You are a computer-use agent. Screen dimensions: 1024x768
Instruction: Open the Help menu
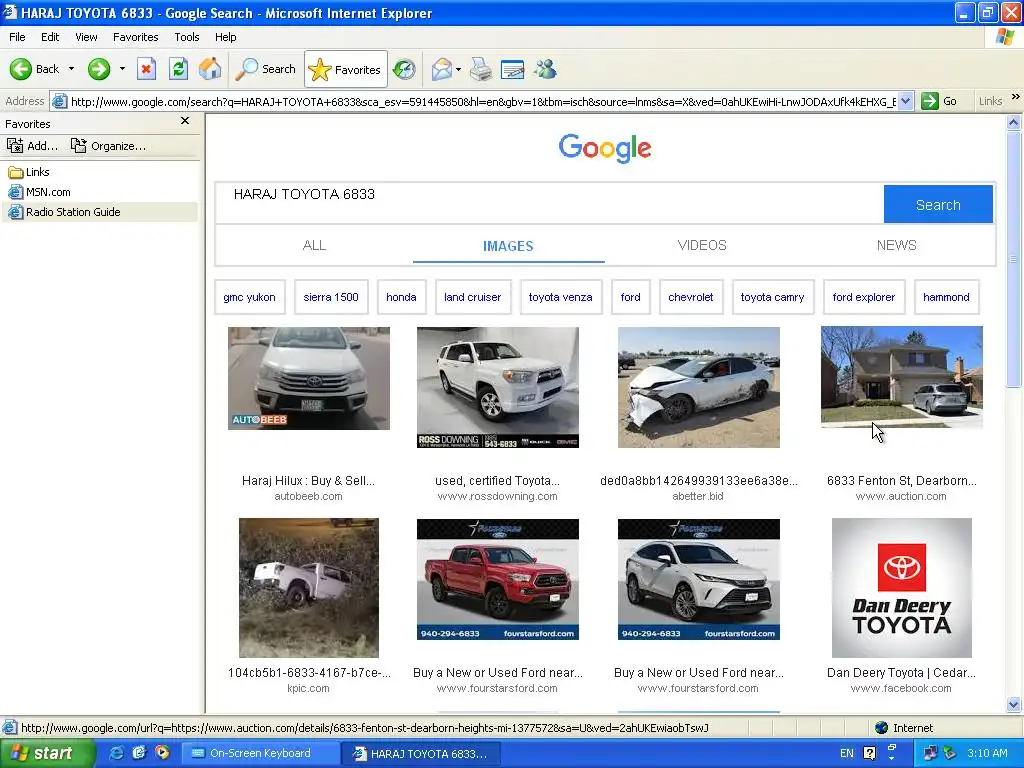tap(225, 37)
